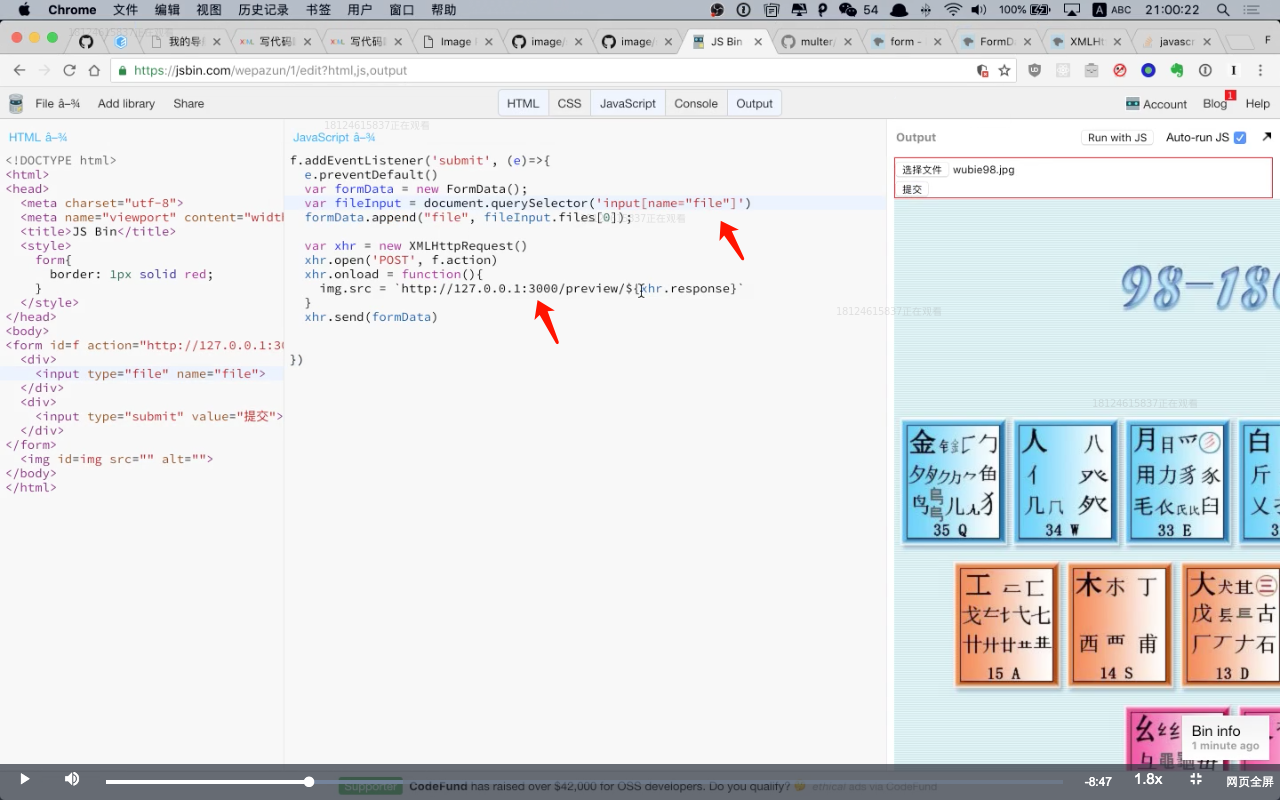Click the address bar URL field

(x=540, y=70)
